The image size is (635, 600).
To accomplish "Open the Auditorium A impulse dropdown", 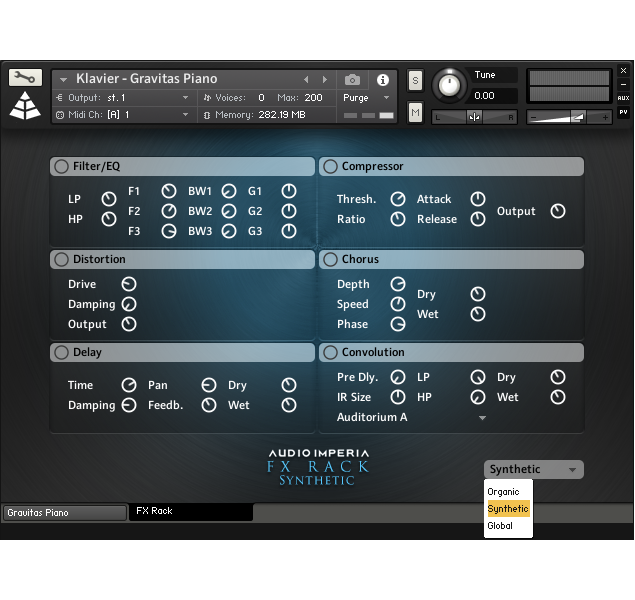I will (x=482, y=417).
